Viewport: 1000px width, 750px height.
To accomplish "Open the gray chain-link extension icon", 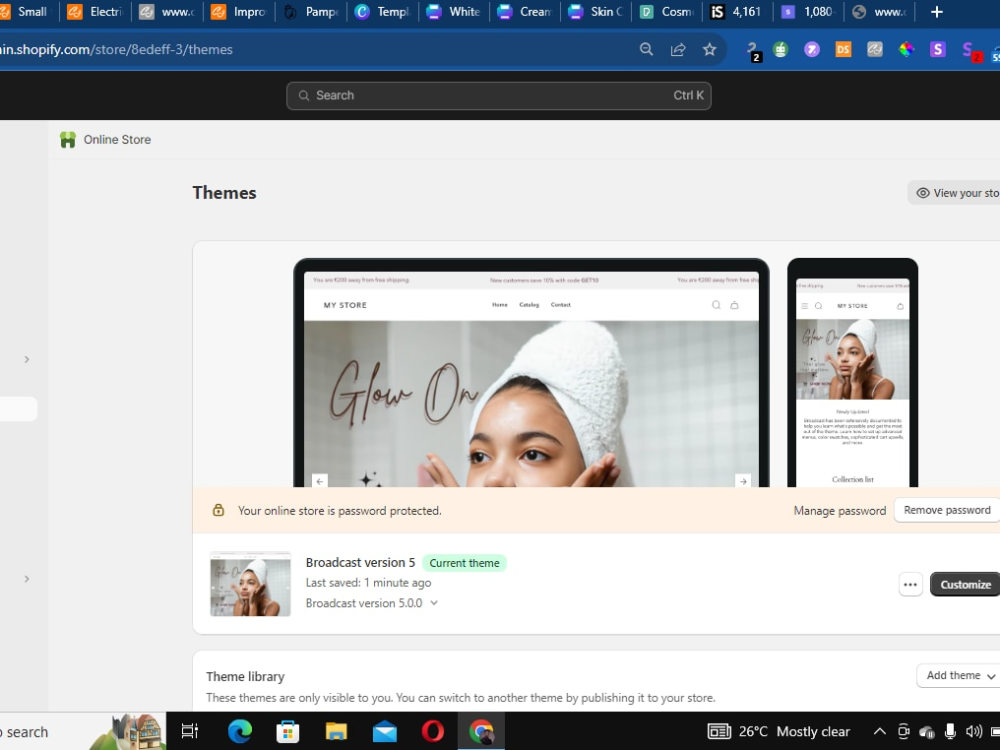I will (x=875, y=49).
